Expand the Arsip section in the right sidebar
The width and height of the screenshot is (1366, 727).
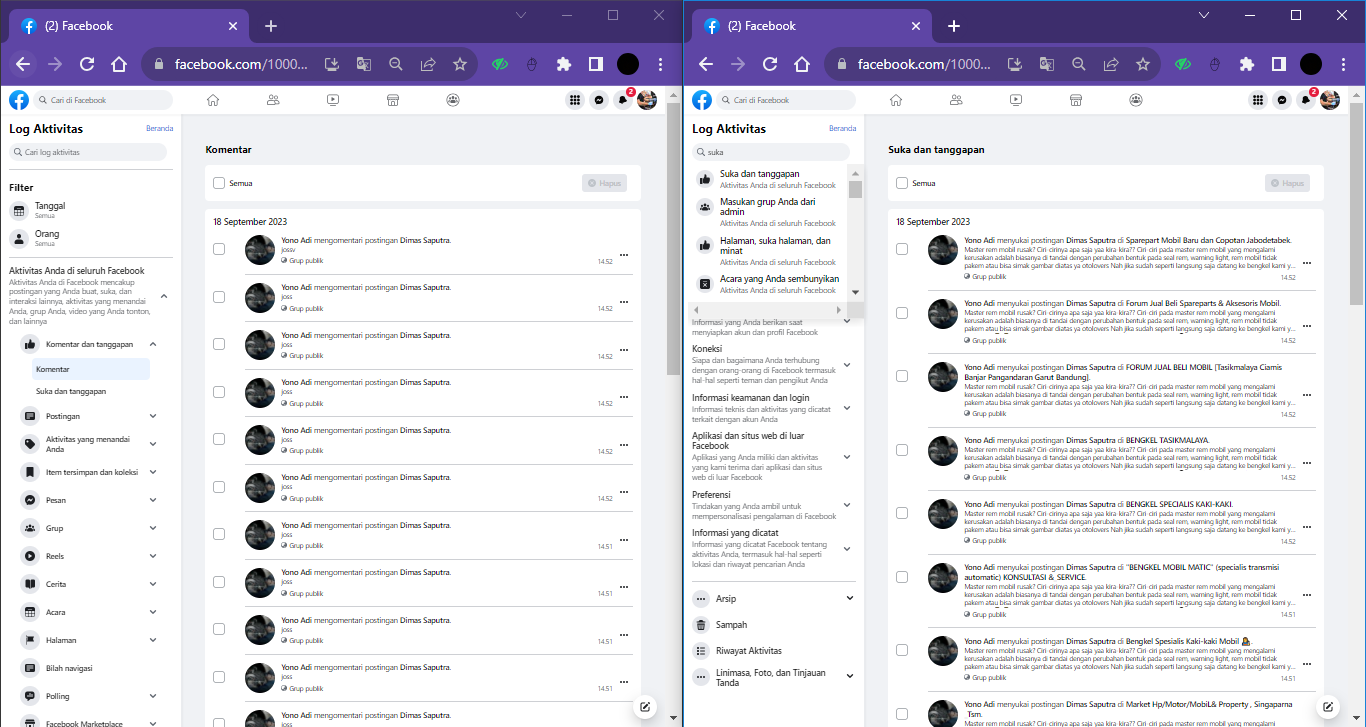pyautogui.click(x=850, y=598)
